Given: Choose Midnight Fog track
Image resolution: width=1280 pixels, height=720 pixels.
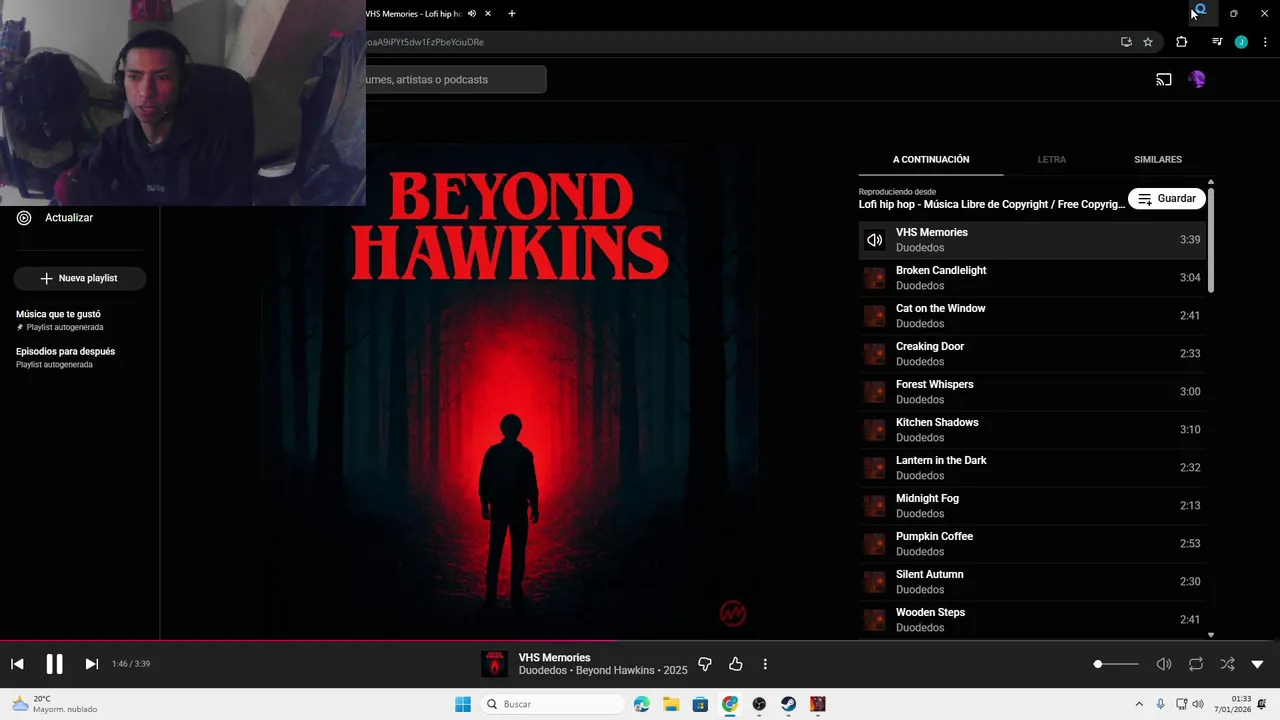Looking at the screenshot, I should tap(1032, 506).
